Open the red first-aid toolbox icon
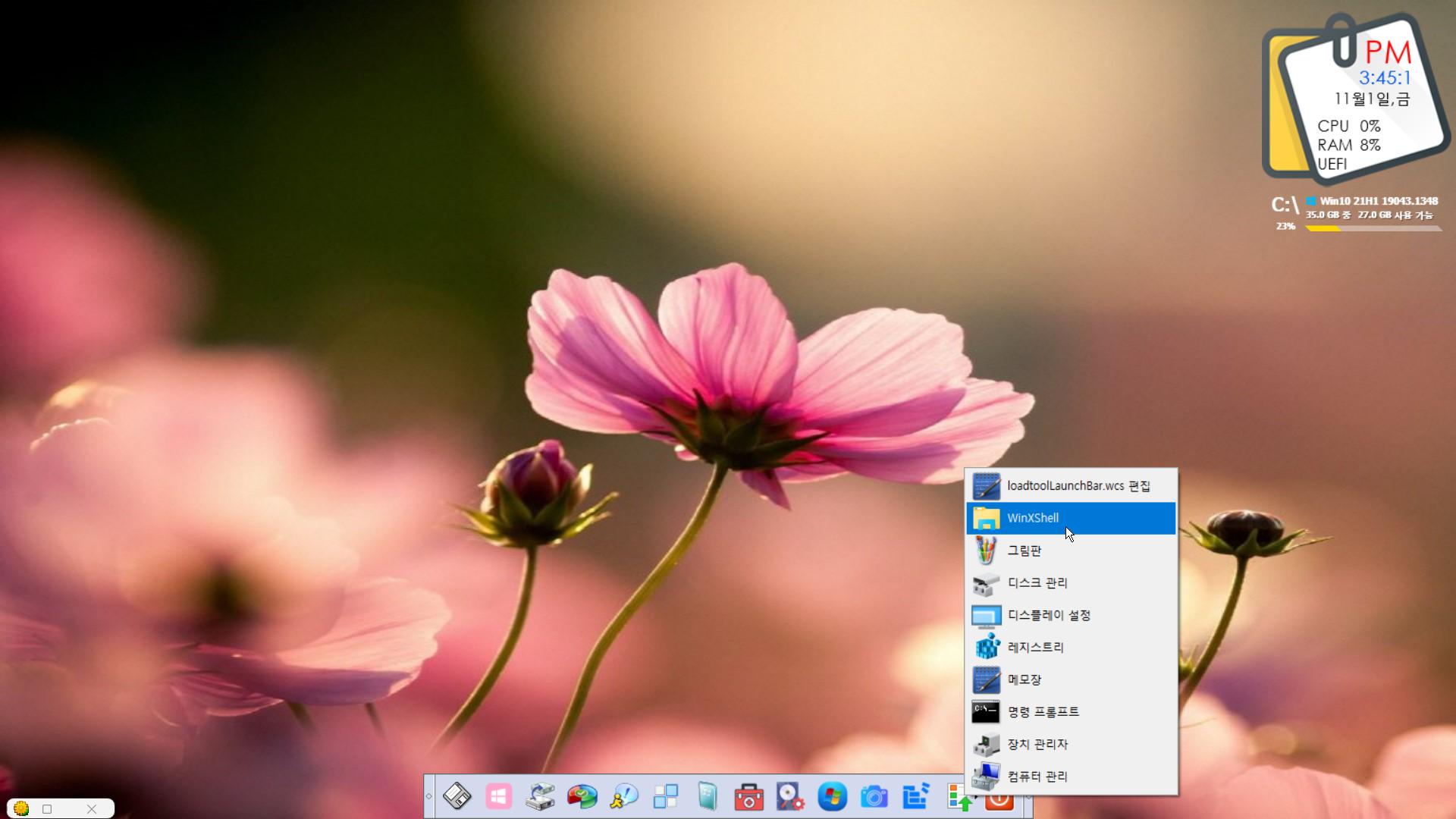Viewport: 1456px width, 819px height. click(749, 796)
